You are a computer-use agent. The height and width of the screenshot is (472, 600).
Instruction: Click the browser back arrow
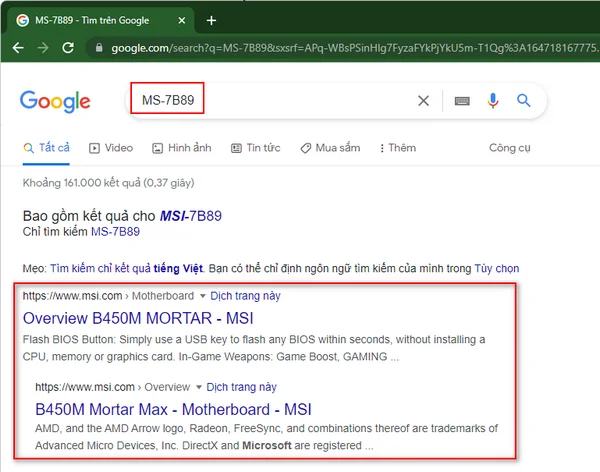pos(18,48)
